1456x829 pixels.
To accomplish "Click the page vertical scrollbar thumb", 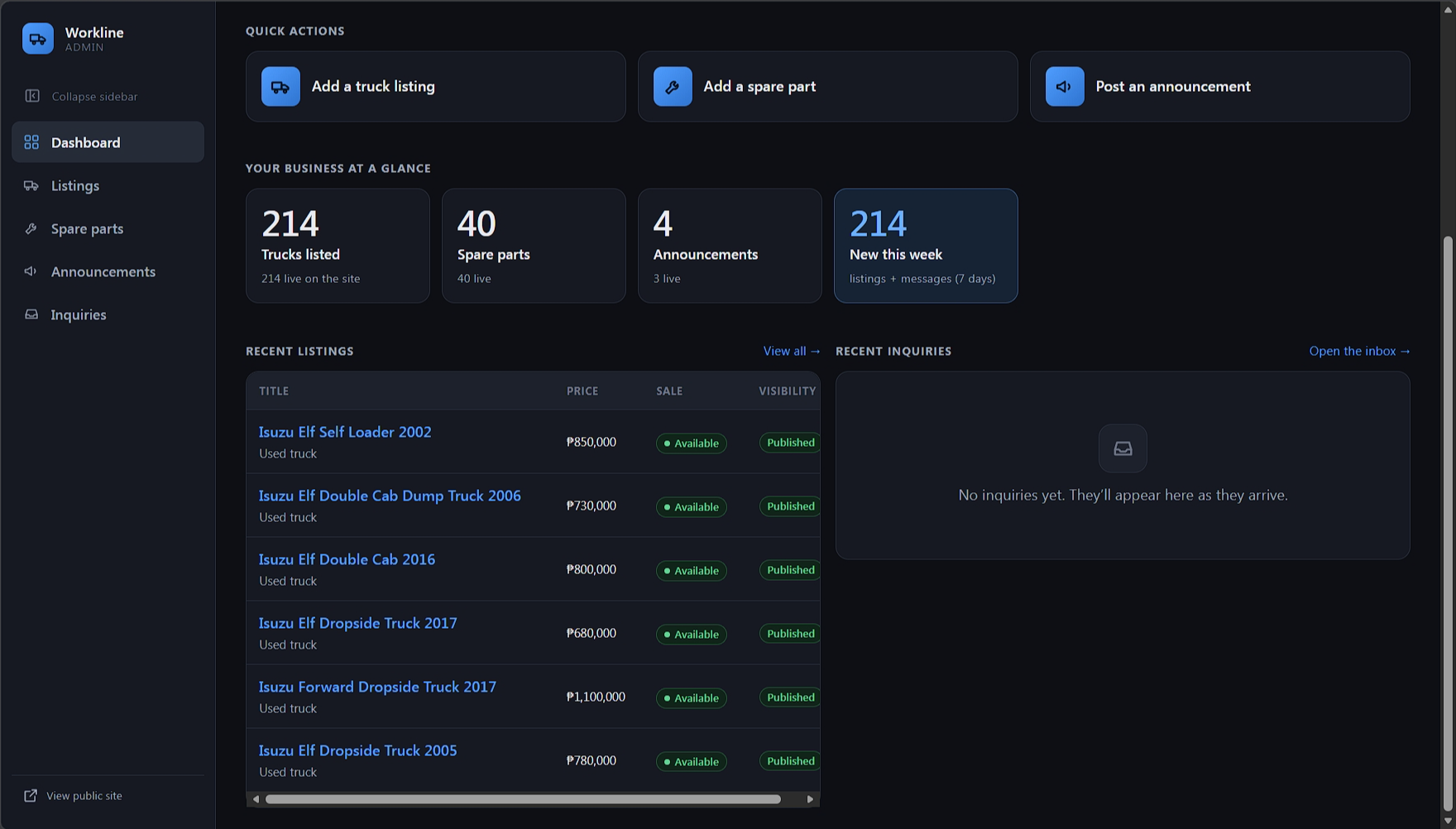I will coord(1448,524).
